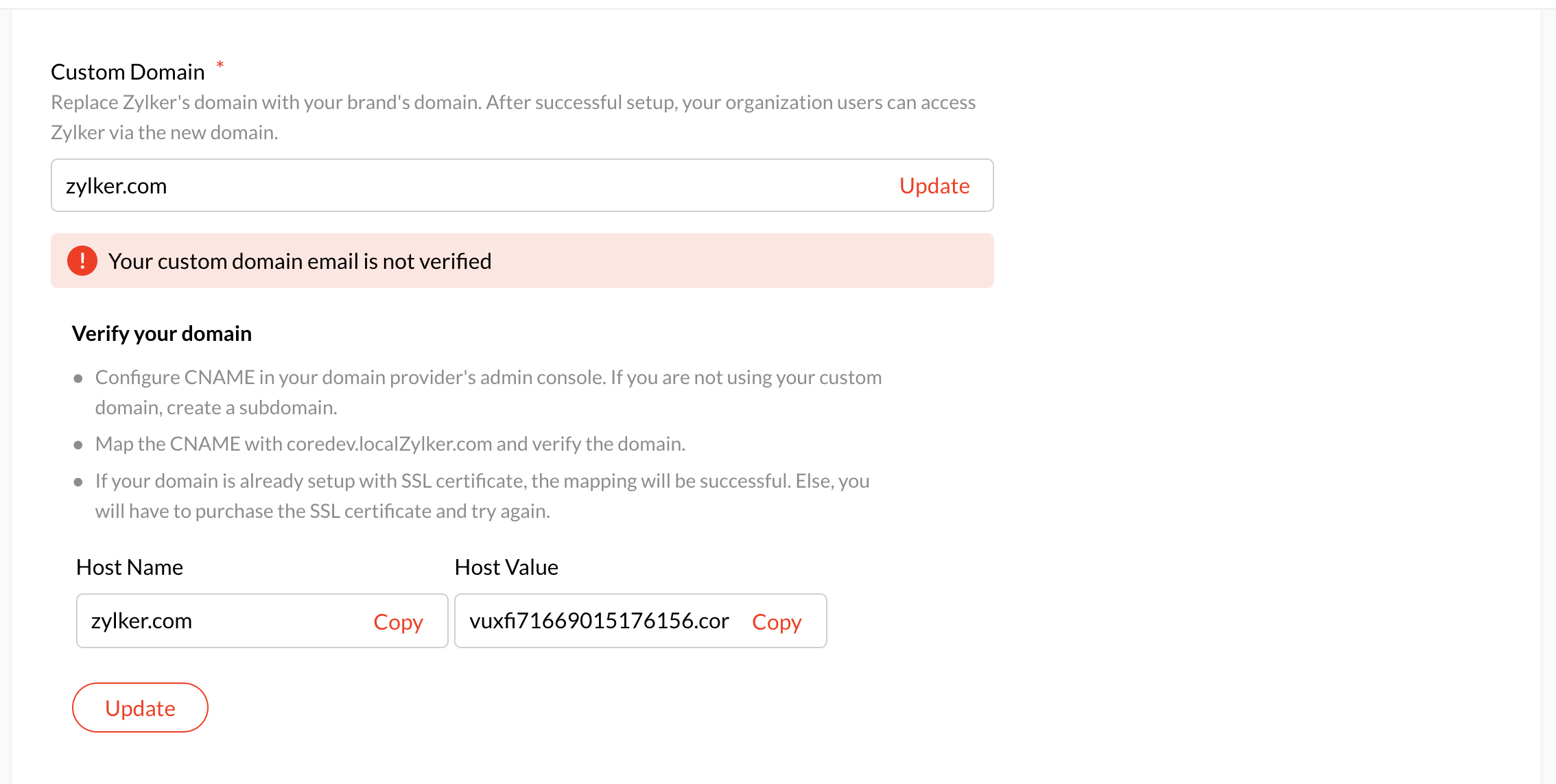Click bullet dot beside SSL certificate instruction
This screenshot has width=1556, height=784.
(78, 482)
